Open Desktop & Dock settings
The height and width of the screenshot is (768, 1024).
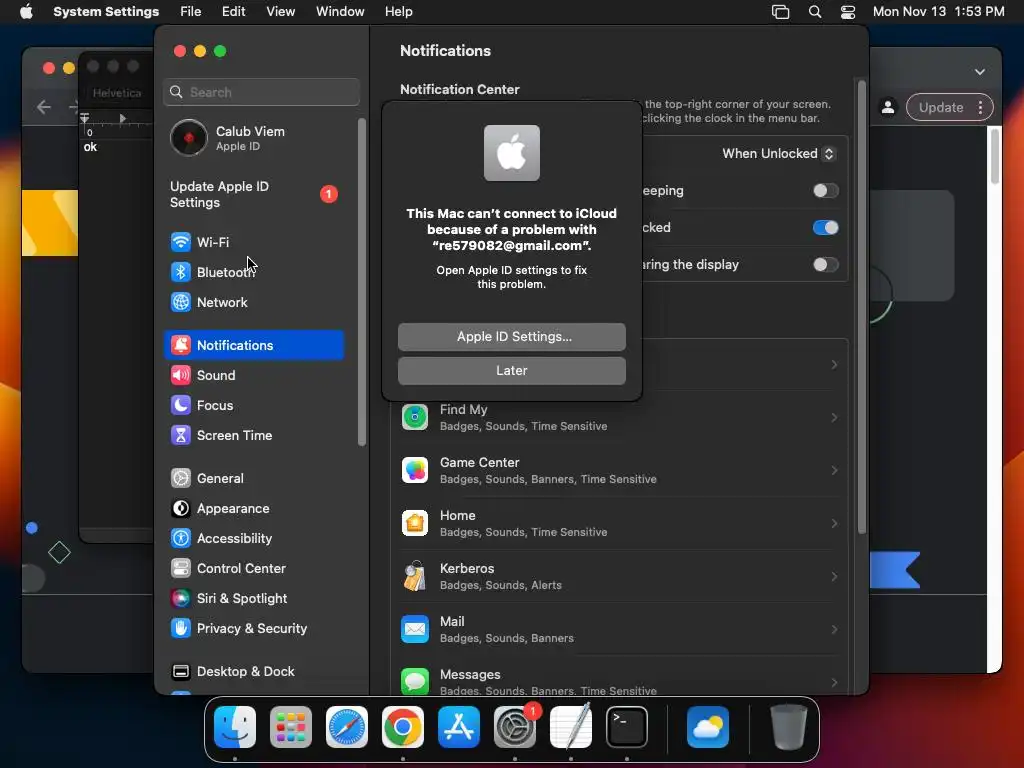(253, 672)
